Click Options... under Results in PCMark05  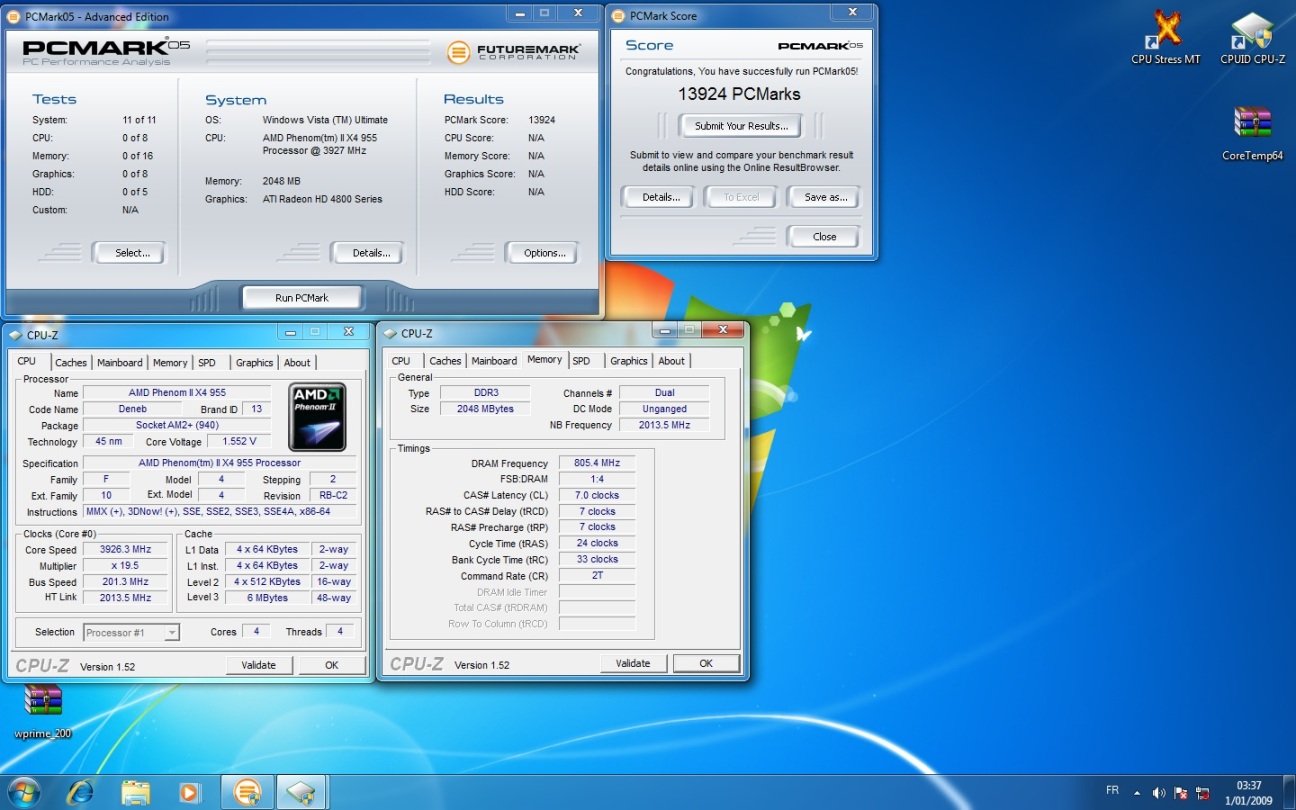542,253
